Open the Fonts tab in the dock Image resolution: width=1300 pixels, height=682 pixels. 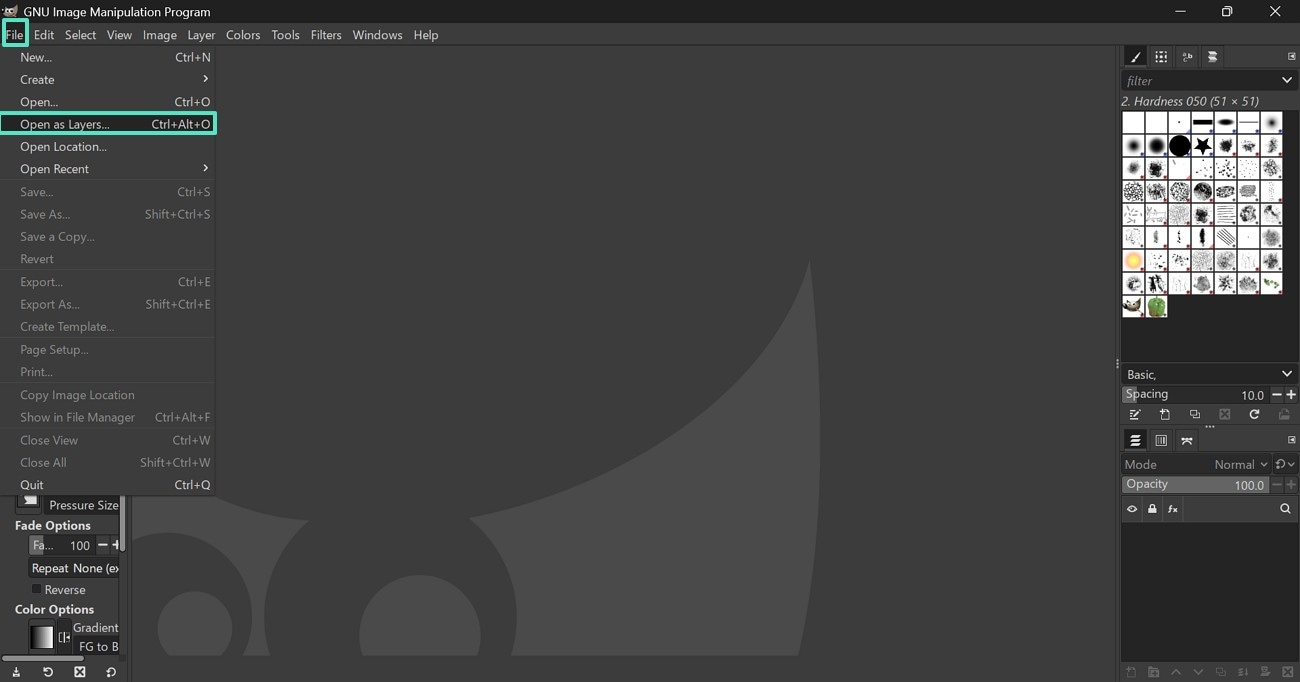tap(1187, 57)
